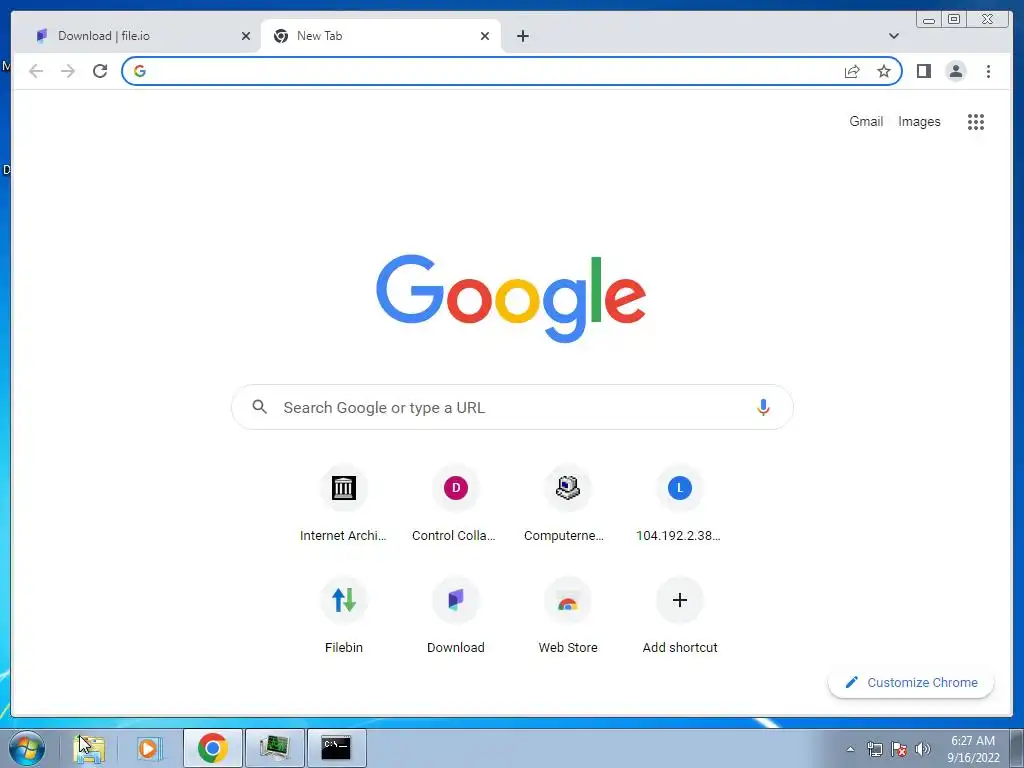The width and height of the screenshot is (1024, 768).
Task: Bookmark this tab with star icon
Action: point(884,71)
